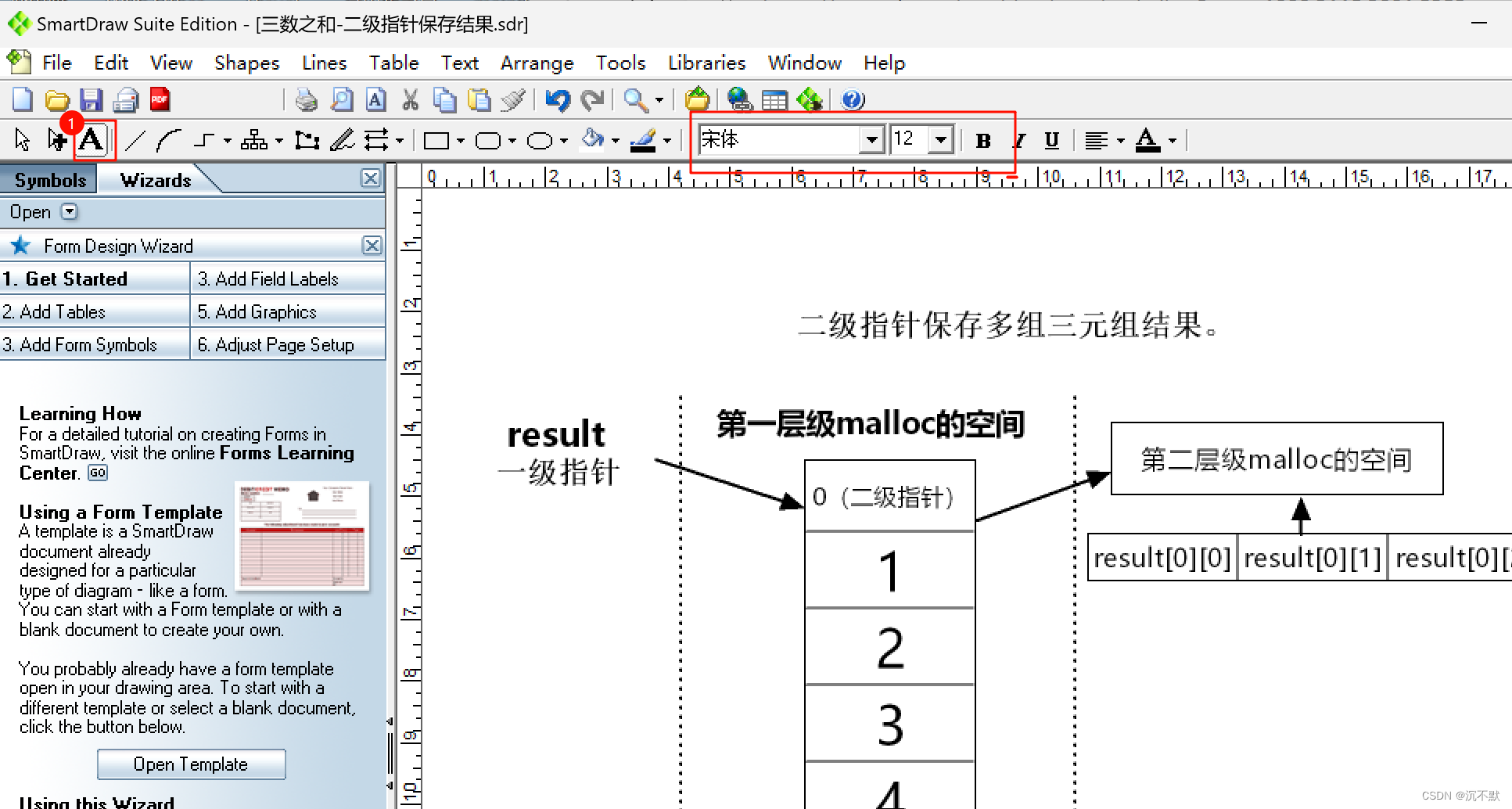This screenshot has width=1512, height=809.
Task: Click the export to PDF icon
Action: 160,99
